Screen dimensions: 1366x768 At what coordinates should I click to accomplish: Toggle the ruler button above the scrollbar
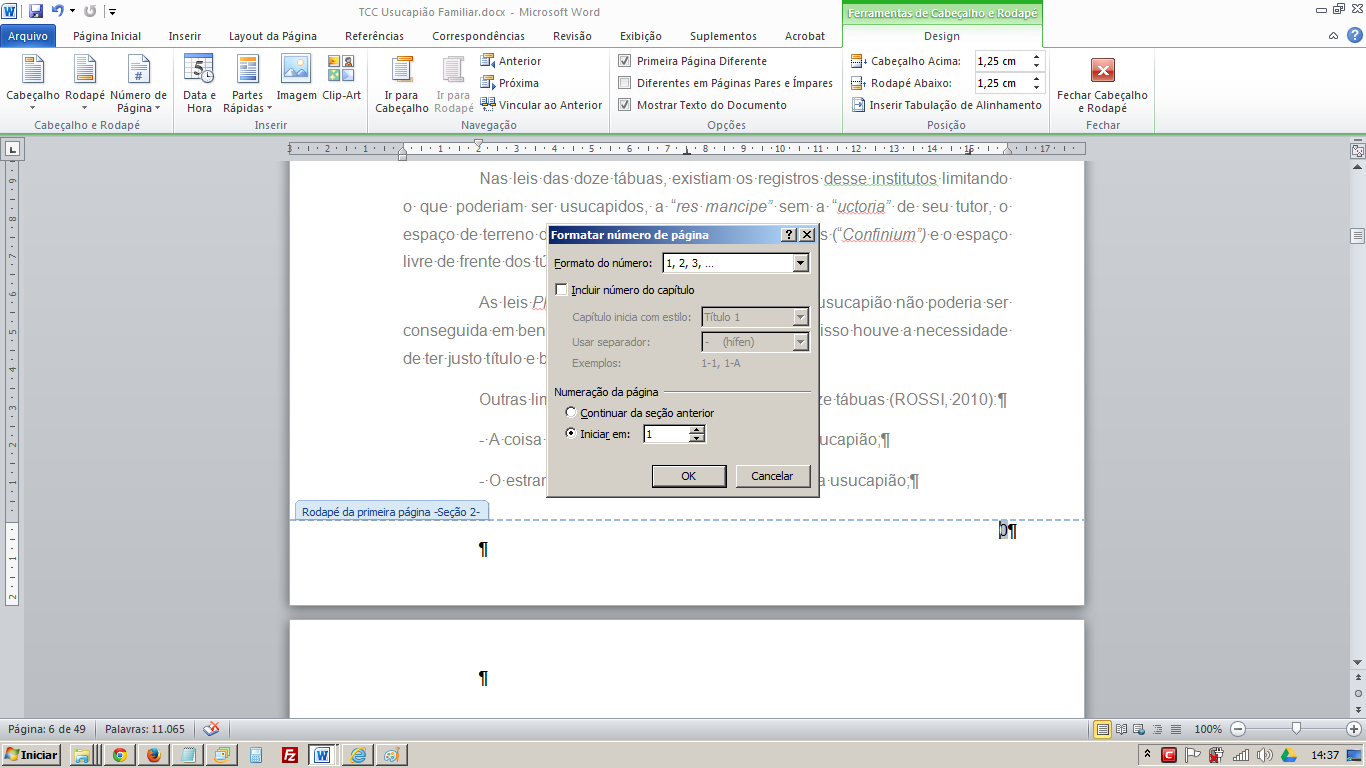(x=1358, y=151)
